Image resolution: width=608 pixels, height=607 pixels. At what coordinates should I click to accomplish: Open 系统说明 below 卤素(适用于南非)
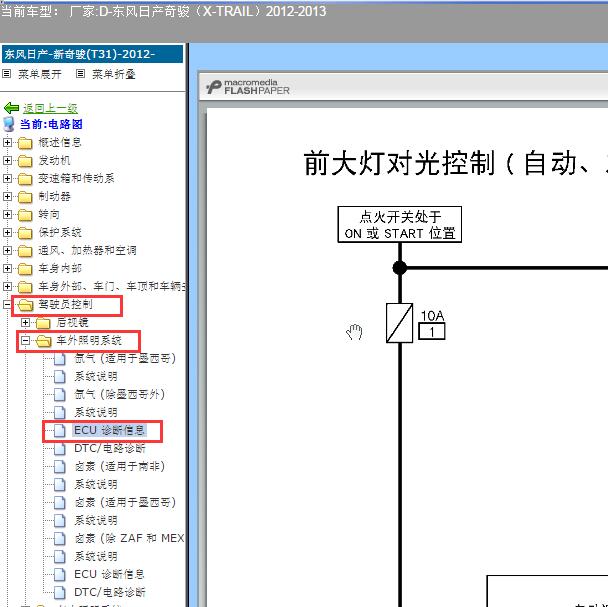tap(96, 484)
